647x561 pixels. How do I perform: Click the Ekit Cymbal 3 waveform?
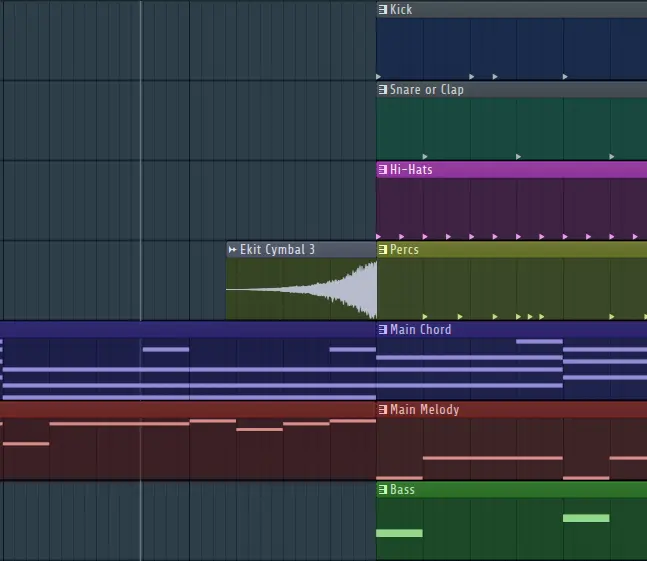(330, 289)
